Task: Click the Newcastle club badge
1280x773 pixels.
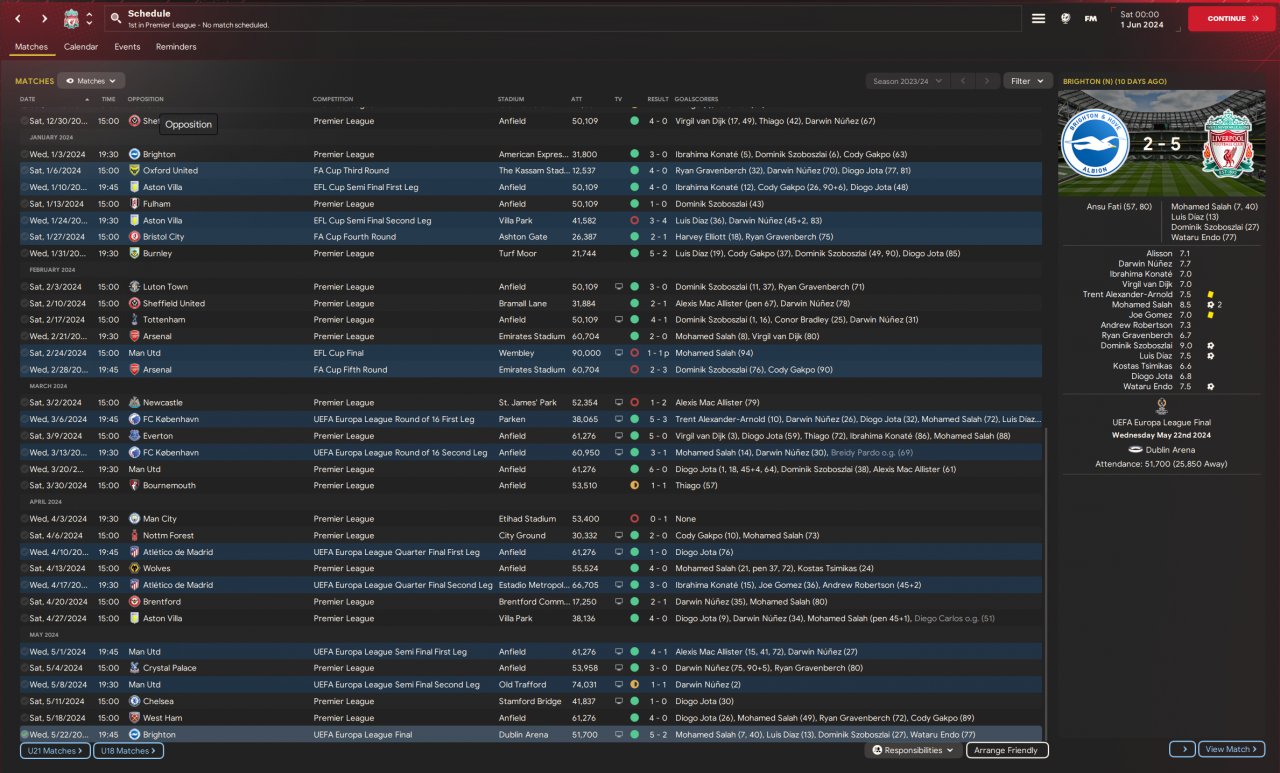Action: [134, 403]
